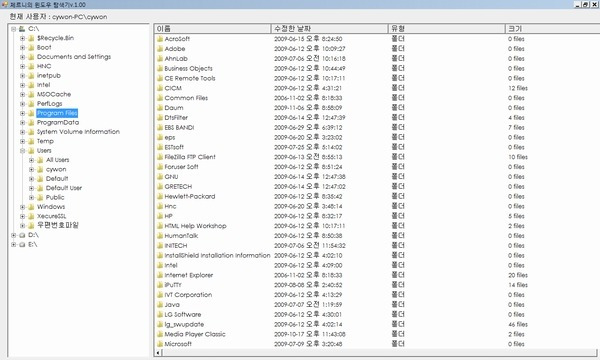Viewport: 600px width, 360px height.
Task: Expand the E:\ drive node
Action: [13, 244]
